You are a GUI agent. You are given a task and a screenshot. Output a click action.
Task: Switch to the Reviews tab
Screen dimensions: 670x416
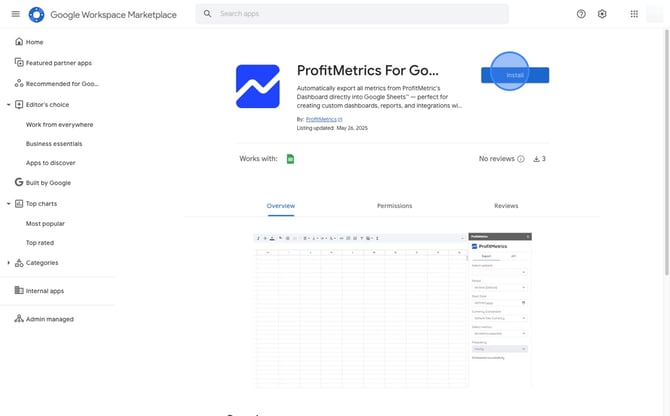pos(506,206)
